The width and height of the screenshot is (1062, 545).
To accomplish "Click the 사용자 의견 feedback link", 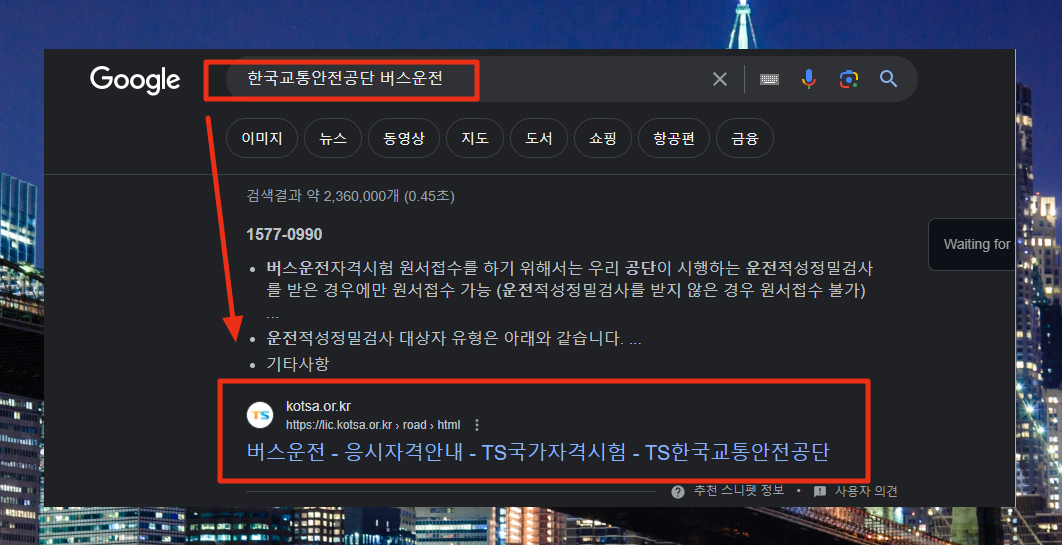I will (x=866, y=492).
